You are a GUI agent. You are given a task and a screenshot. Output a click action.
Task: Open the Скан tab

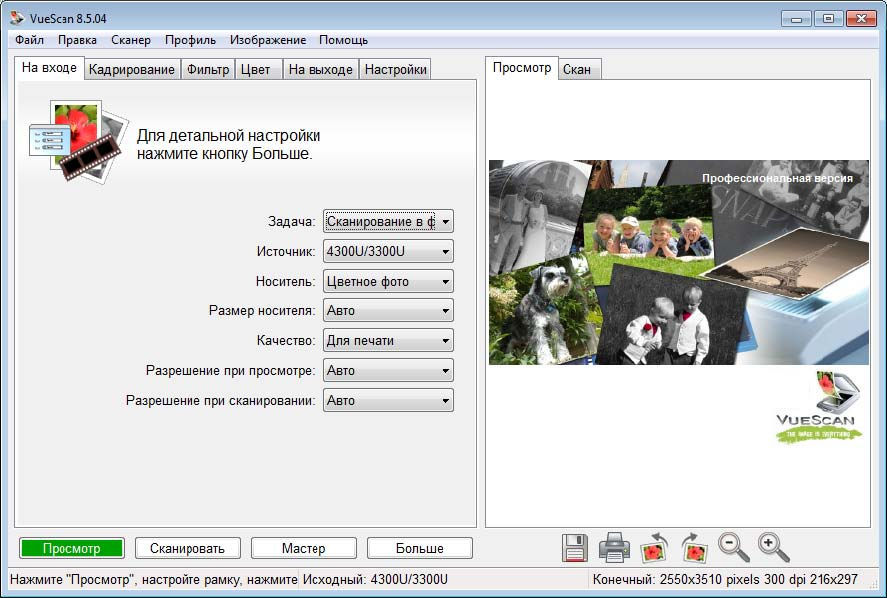(x=579, y=69)
